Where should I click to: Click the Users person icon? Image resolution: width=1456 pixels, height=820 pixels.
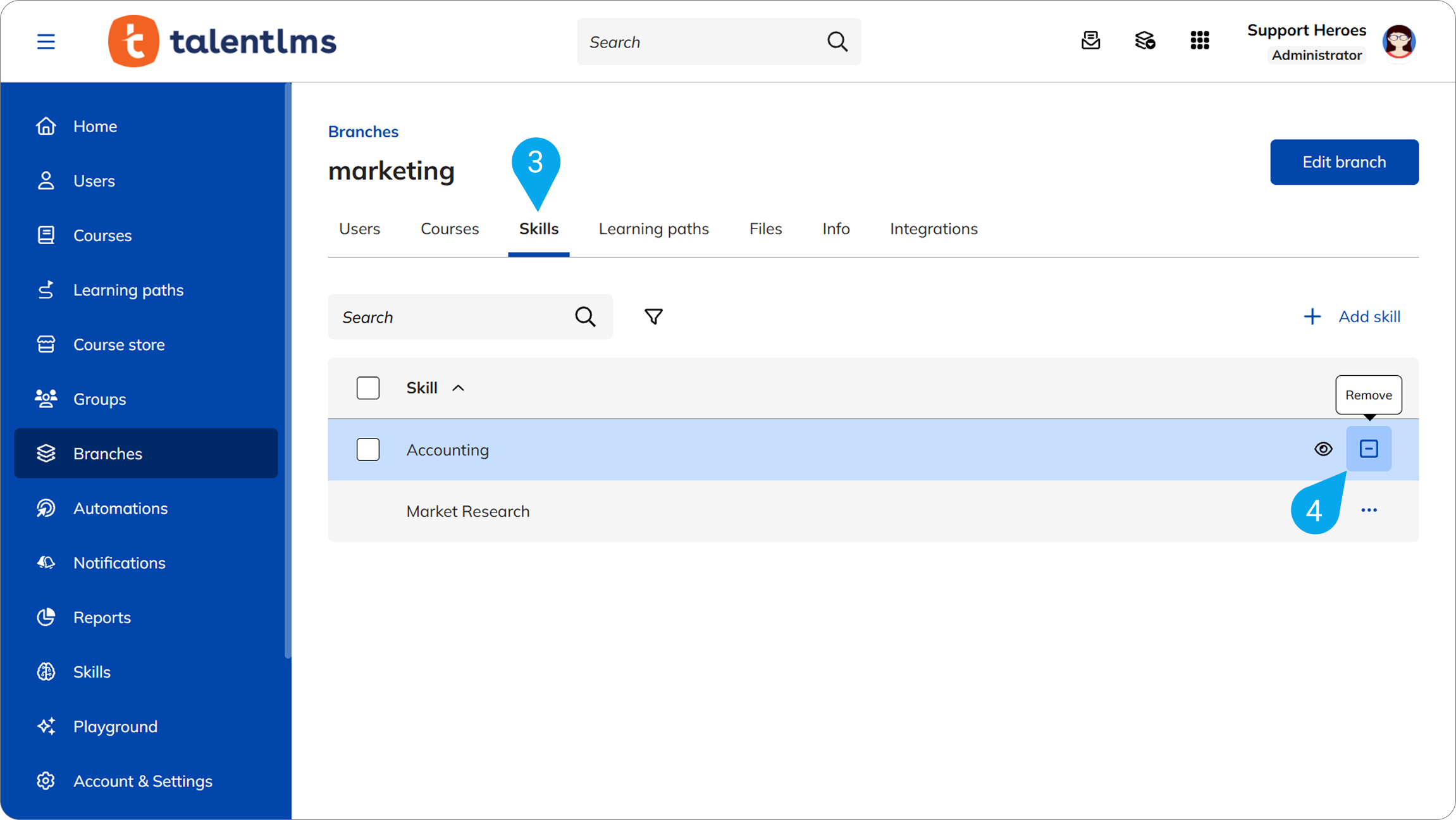point(46,180)
